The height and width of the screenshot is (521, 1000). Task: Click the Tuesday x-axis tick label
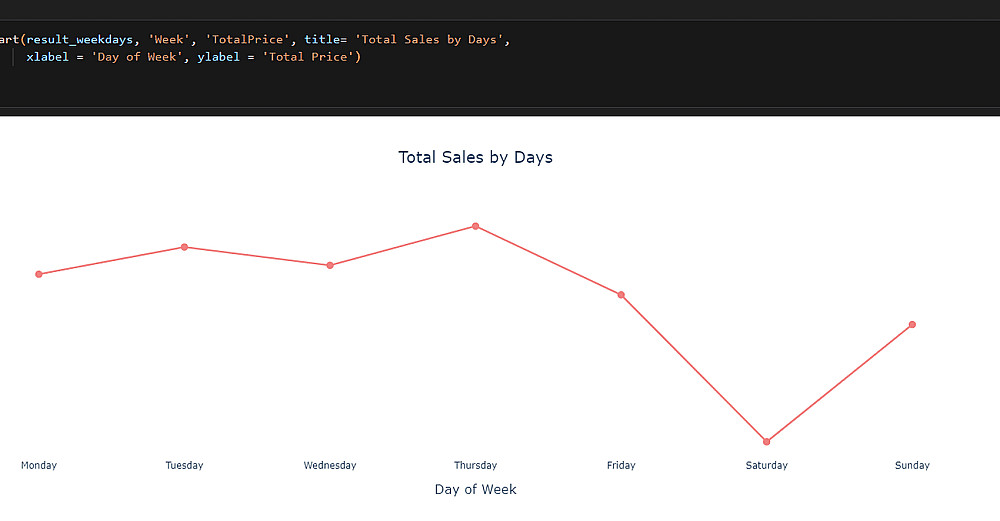click(x=185, y=465)
